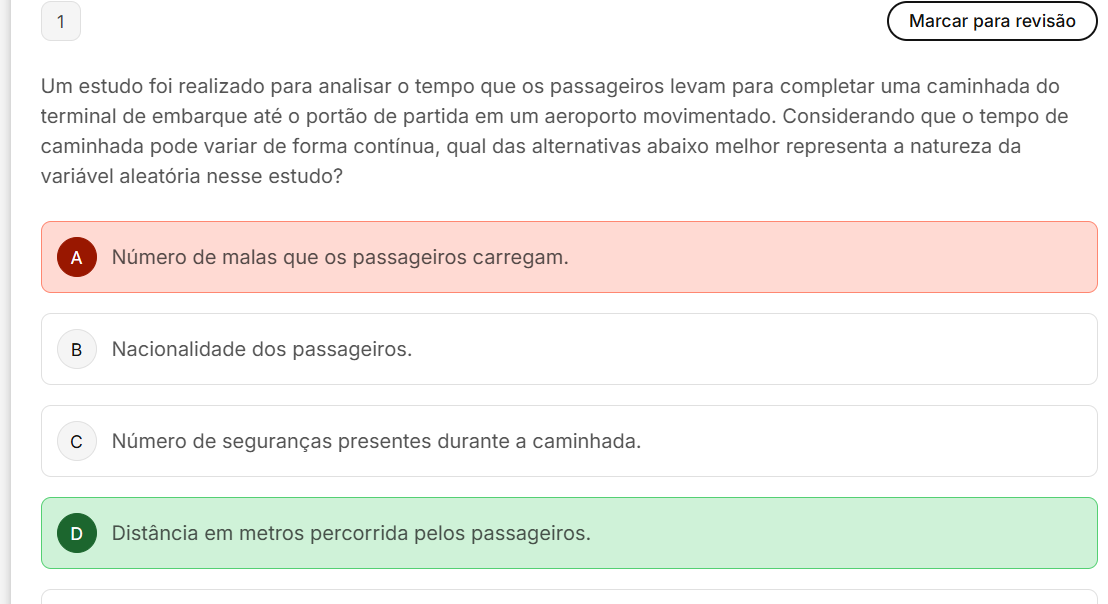
Task: Select the "B" letter circle
Action: pyautogui.click(x=77, y=349)
